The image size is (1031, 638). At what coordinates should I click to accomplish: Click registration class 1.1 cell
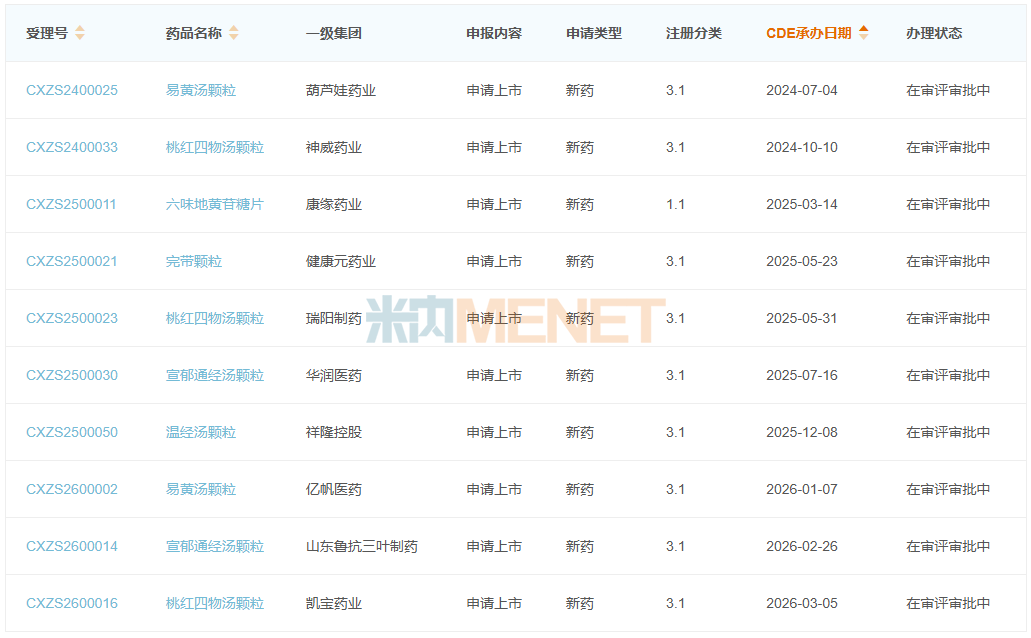pyautogui.click(x=675, y=205)
